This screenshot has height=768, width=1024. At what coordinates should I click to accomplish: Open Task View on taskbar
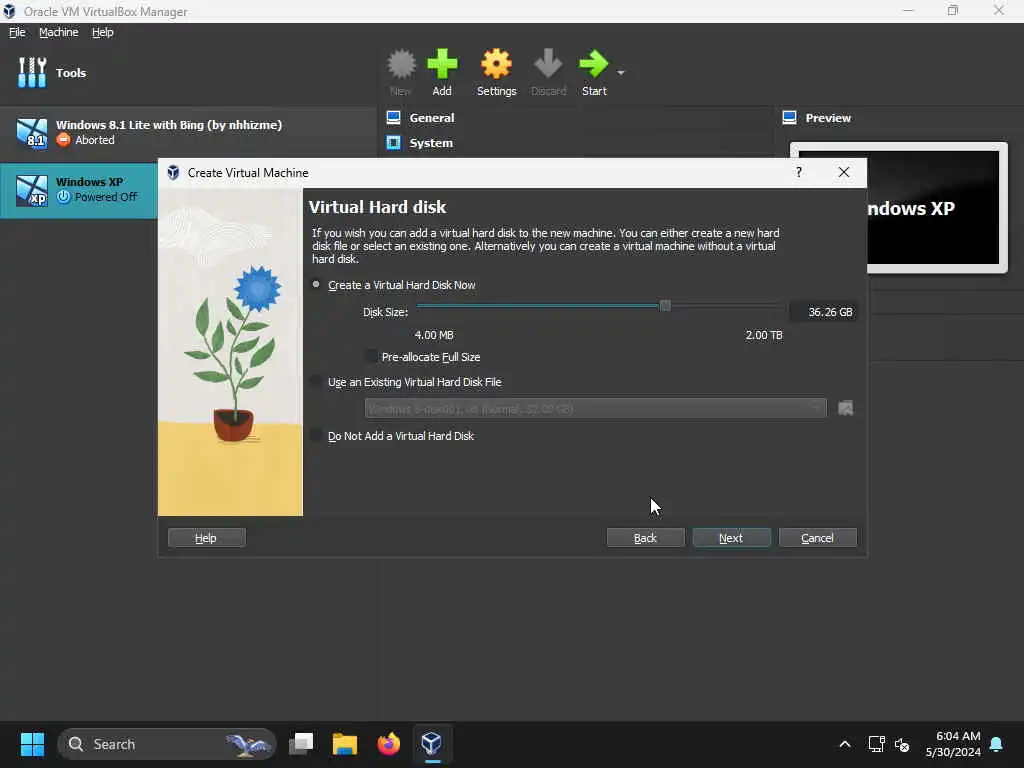(x=301, y=744)
